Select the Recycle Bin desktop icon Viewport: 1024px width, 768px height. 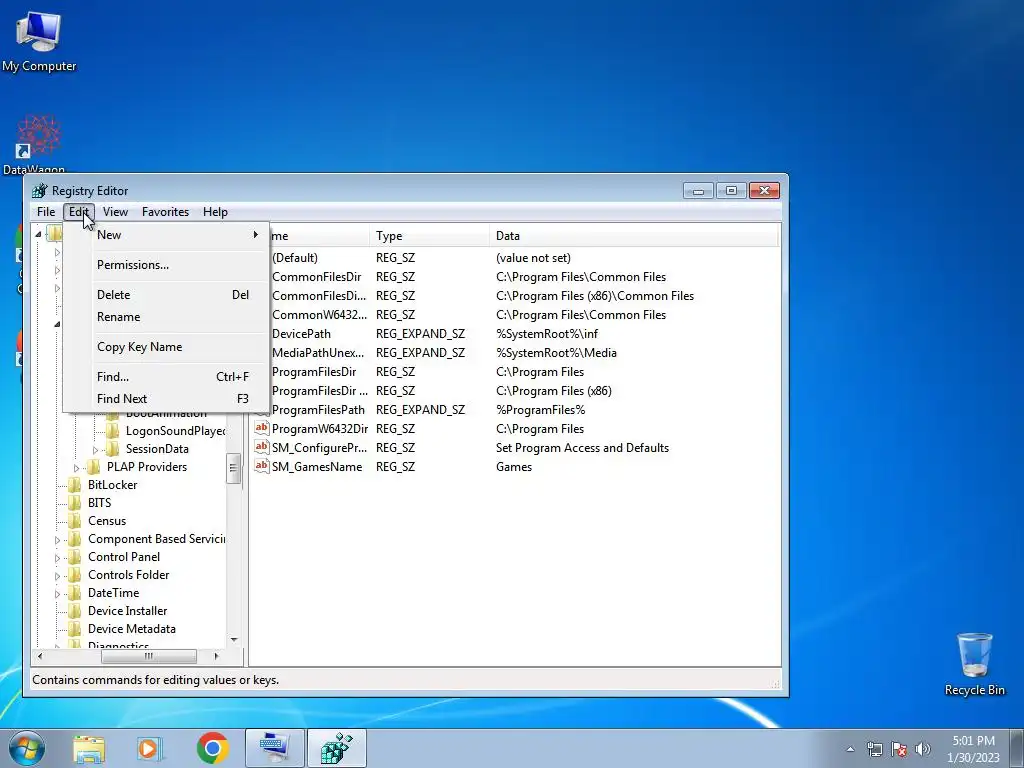click(974, 664)
